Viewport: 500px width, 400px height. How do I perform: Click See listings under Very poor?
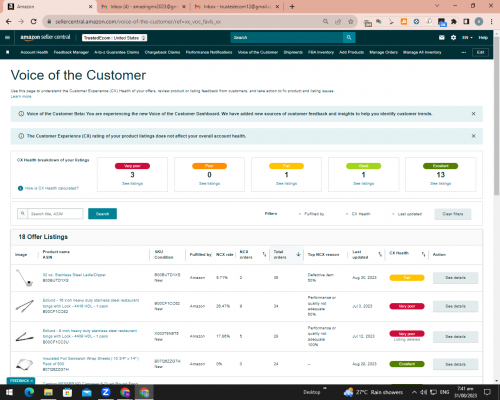point(132,184)
